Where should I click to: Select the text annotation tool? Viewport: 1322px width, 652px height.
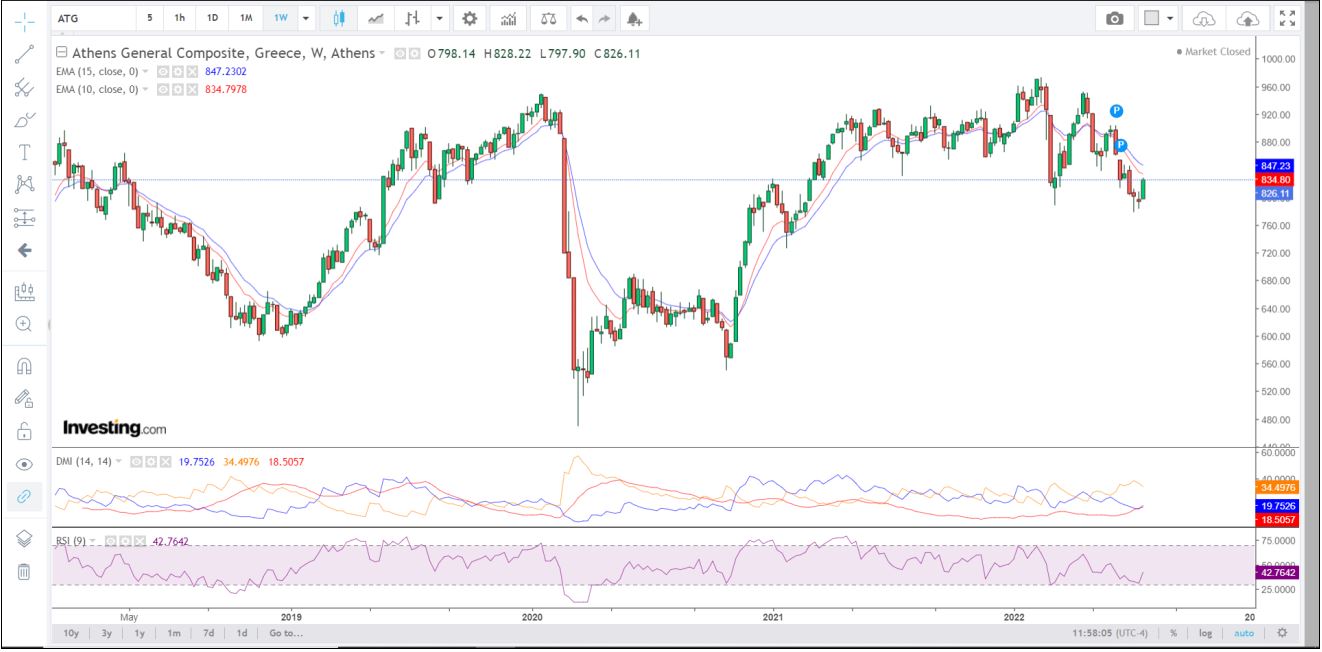click(x=25, y=152)
